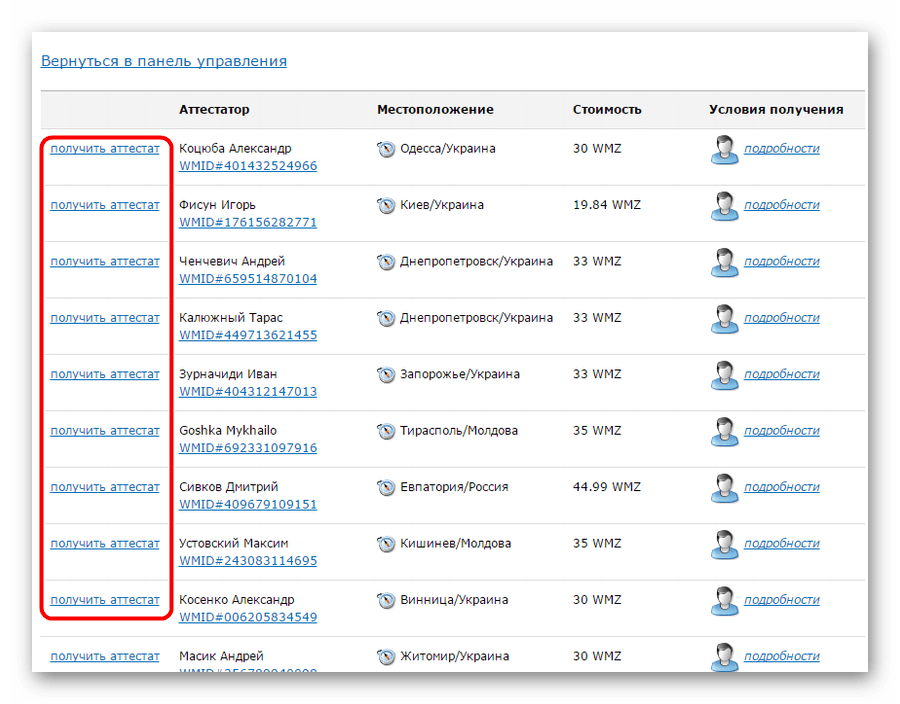Open the WMID#176156282771 link
Screen dimensions: 900x704
pos(248,222)
